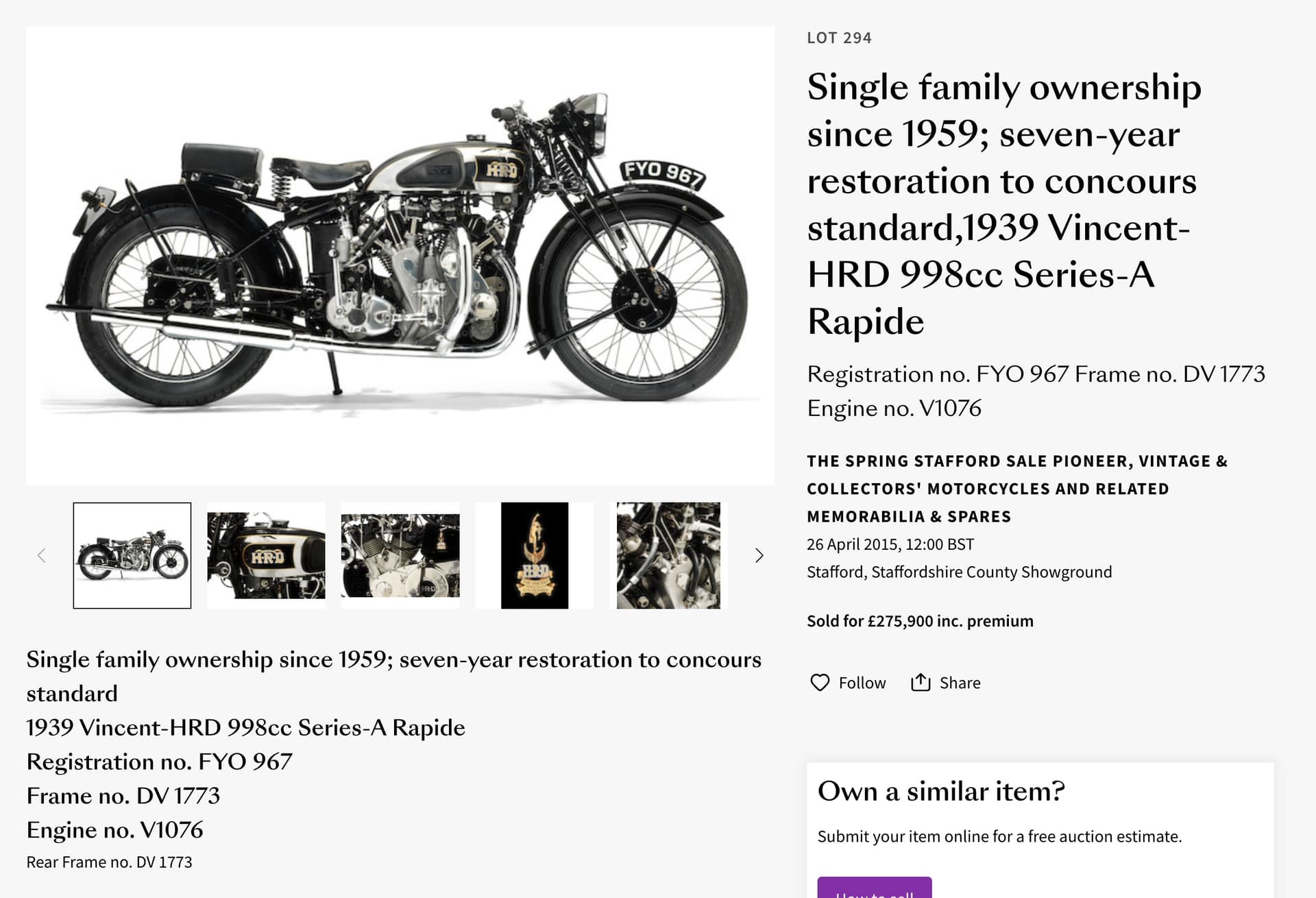Click the Stafford Showground location text
Screen dimensions: 1316x898
(x=959, y=572)
